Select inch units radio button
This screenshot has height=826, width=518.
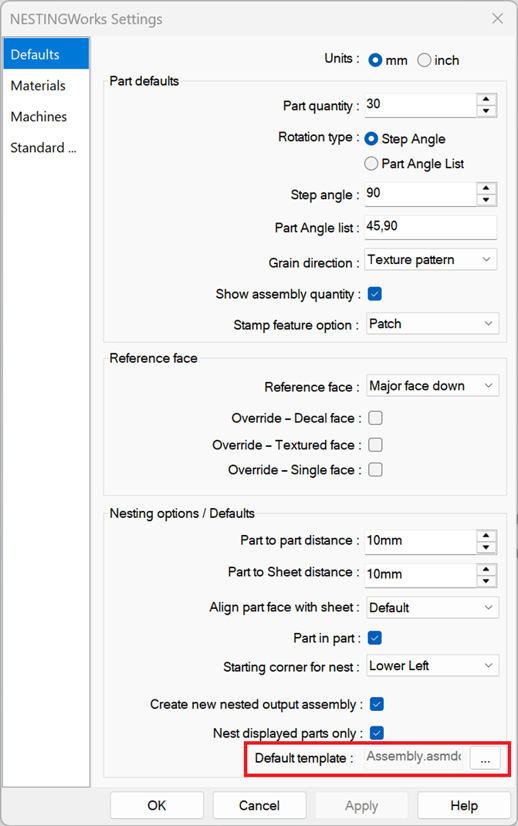pyautogui.click(x=424, y=60)
